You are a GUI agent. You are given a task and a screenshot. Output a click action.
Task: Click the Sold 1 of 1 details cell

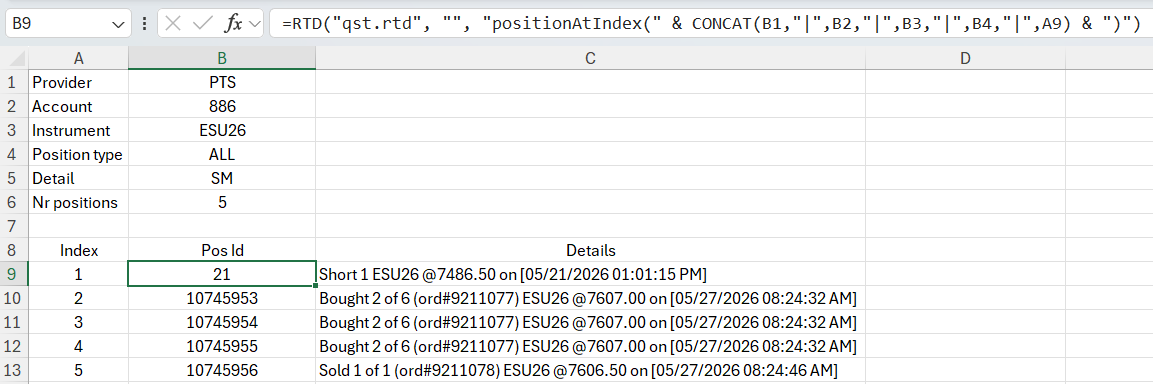pos(590,370)
